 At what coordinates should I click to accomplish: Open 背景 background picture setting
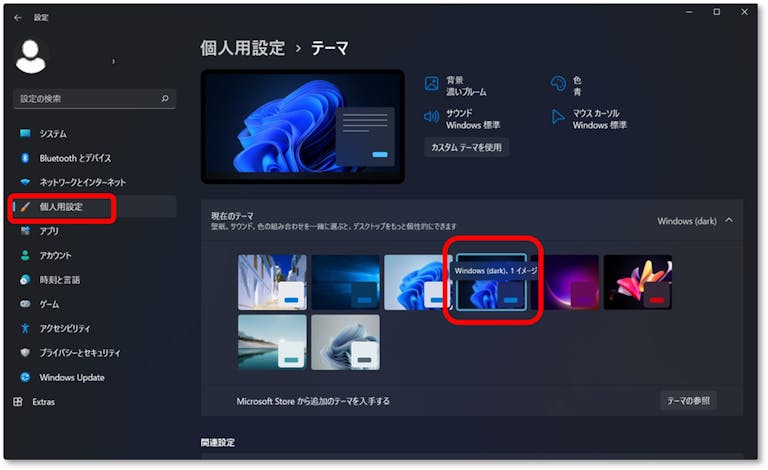point(456,86)
